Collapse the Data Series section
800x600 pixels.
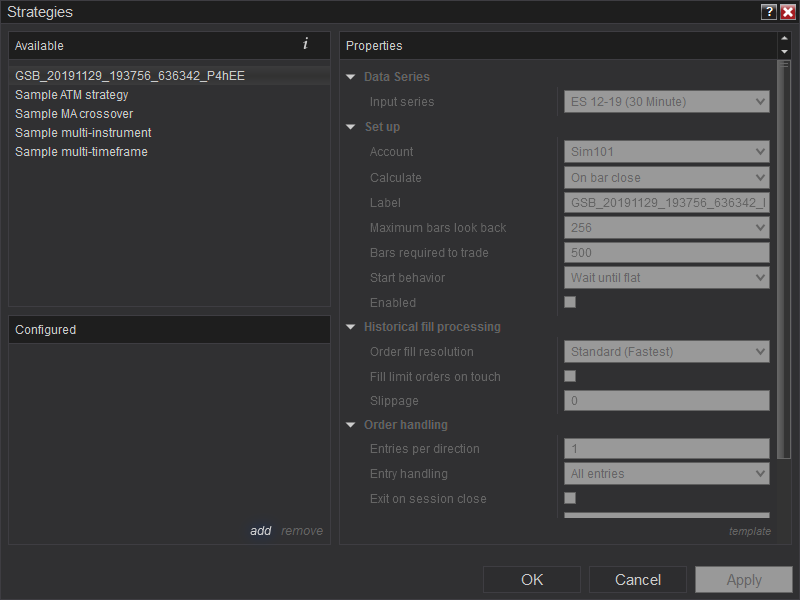tap(351, 77)
